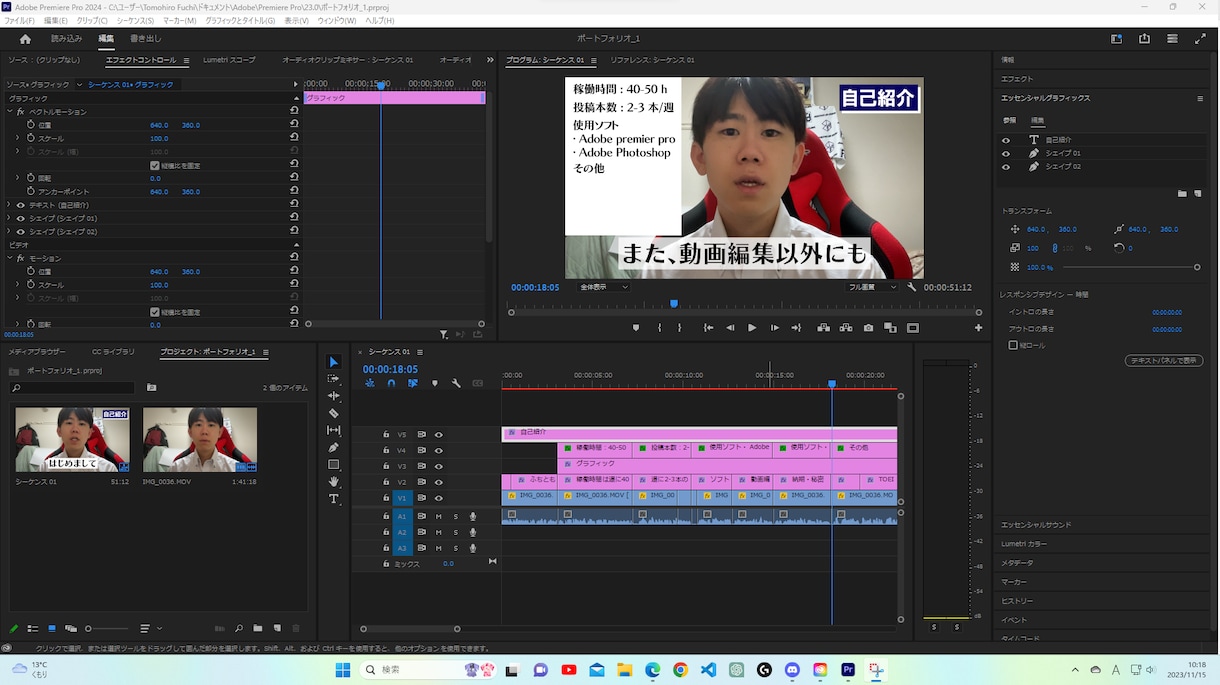Viewport: 1220px width, 685px height.
Task: Open Project panel sort dropdown
Action: (150, 629)
